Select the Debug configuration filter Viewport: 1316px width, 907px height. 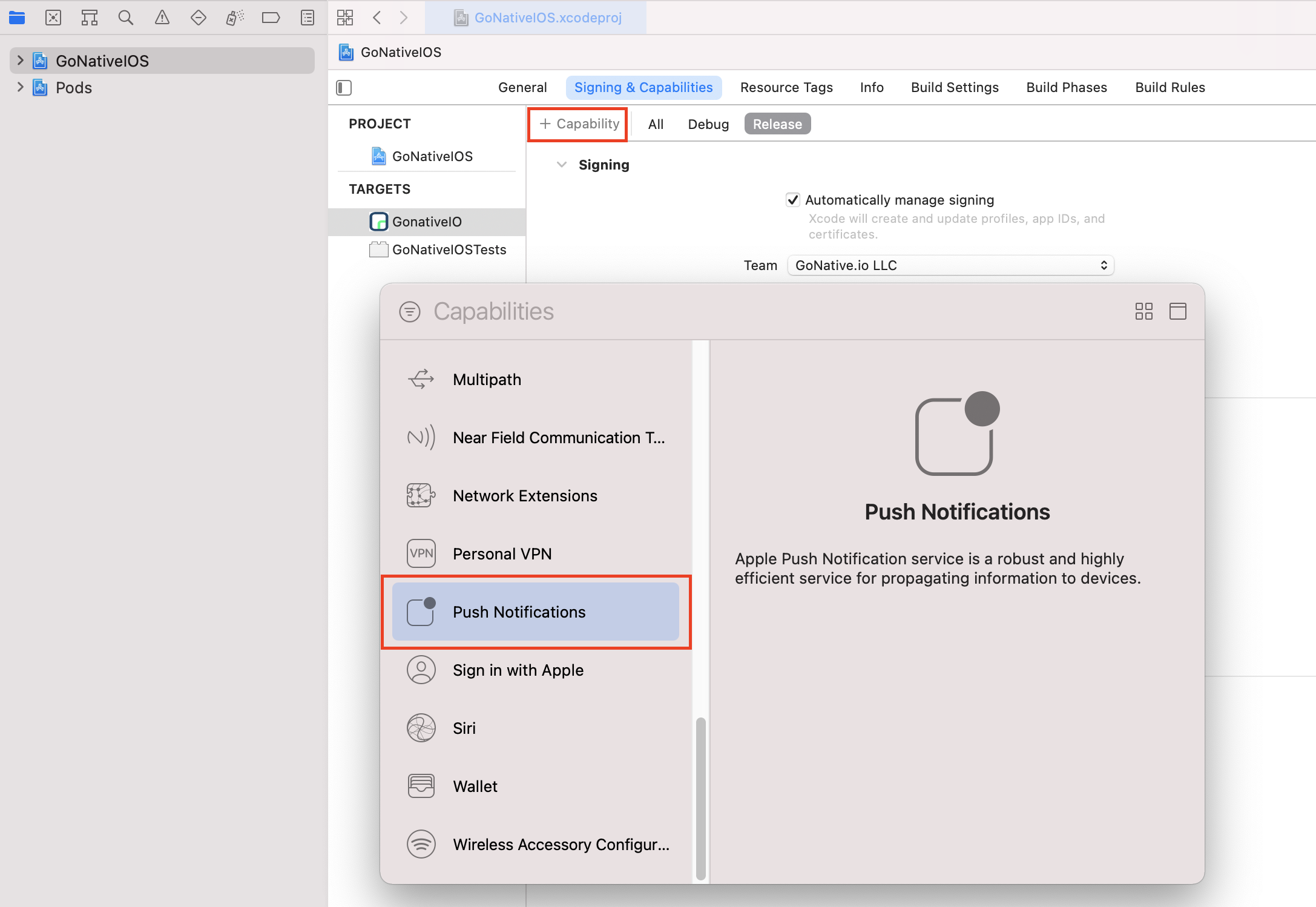click(708, 124)
